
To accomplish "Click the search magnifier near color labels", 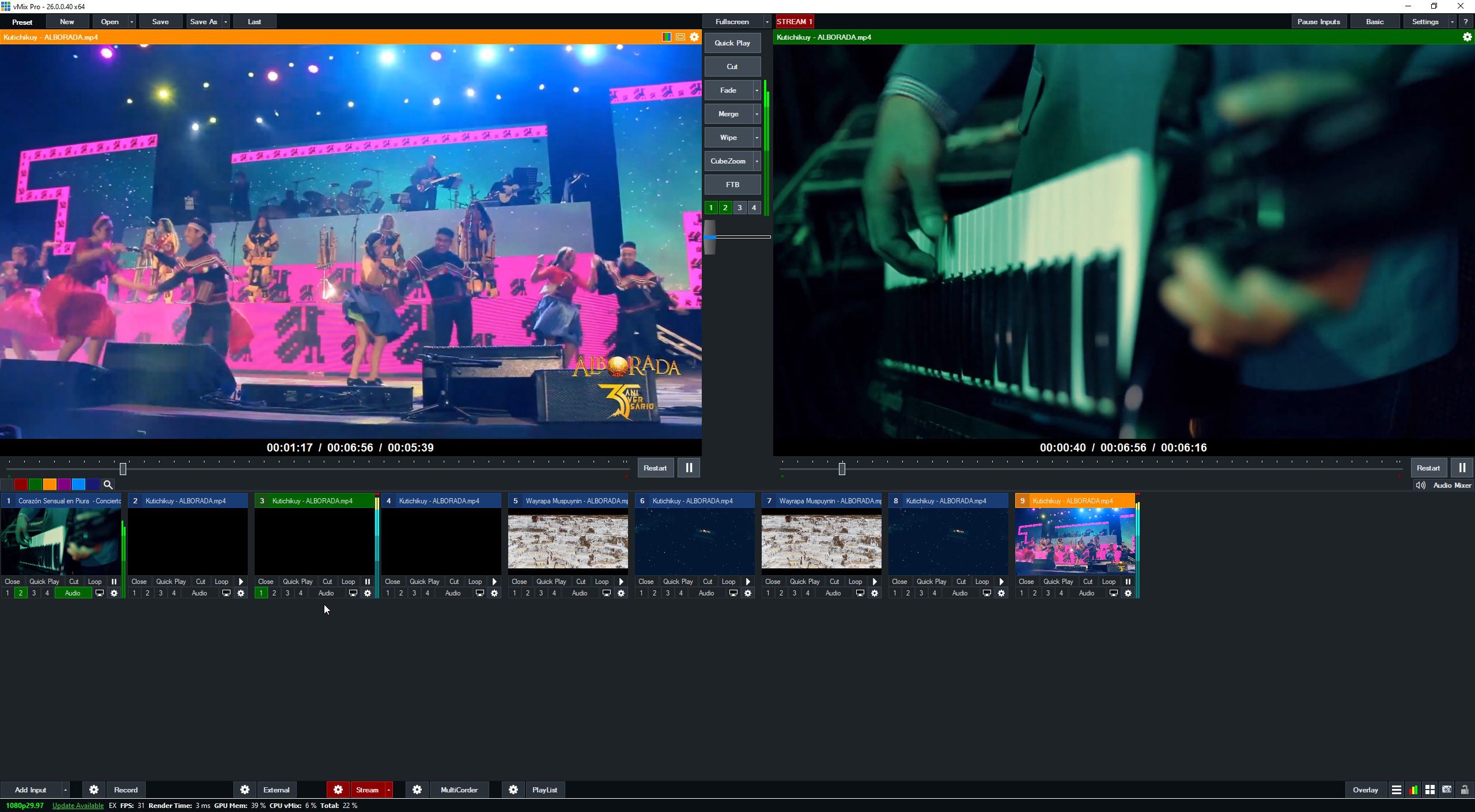I will (108, 485).
